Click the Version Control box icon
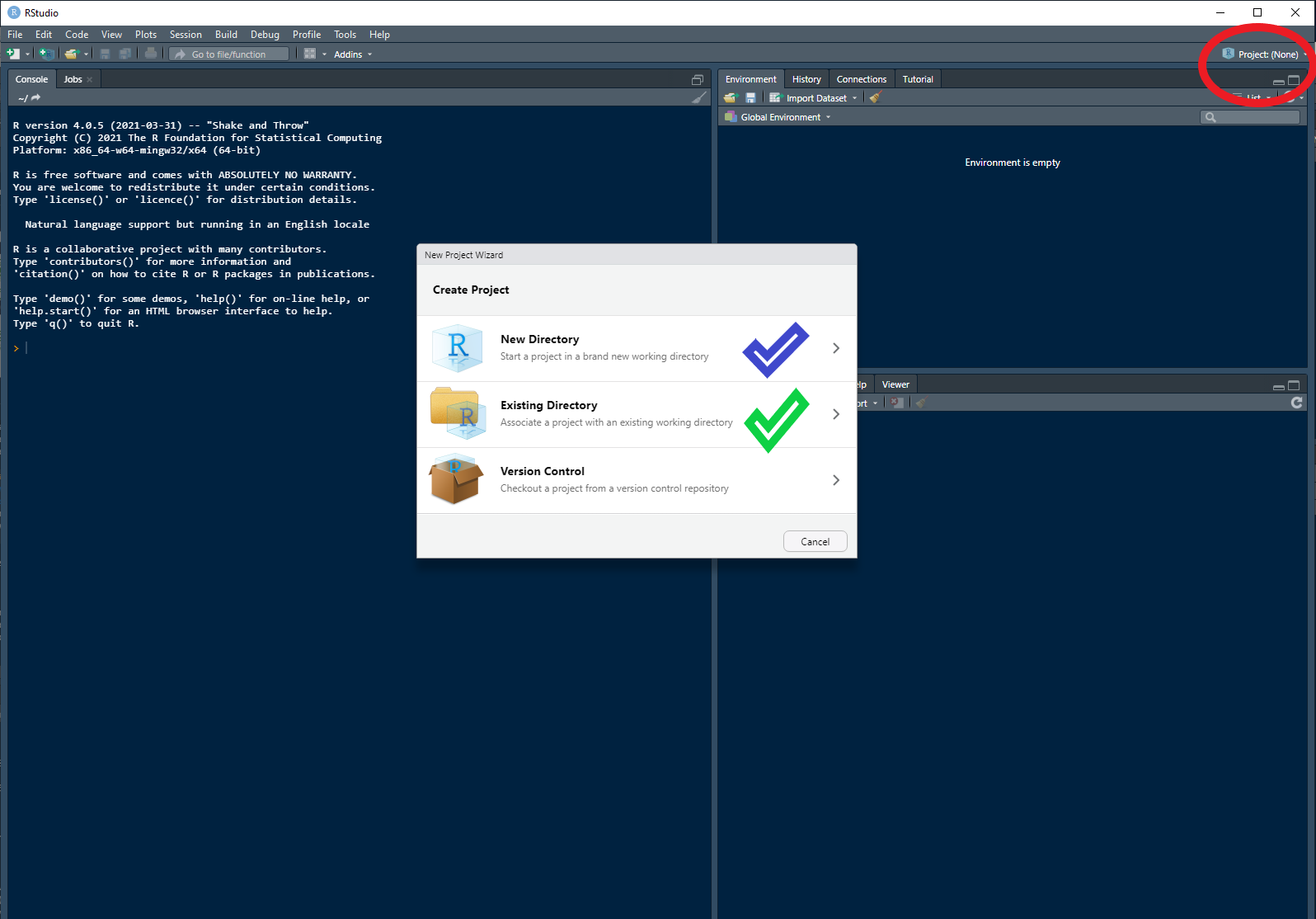 point(456,479)
